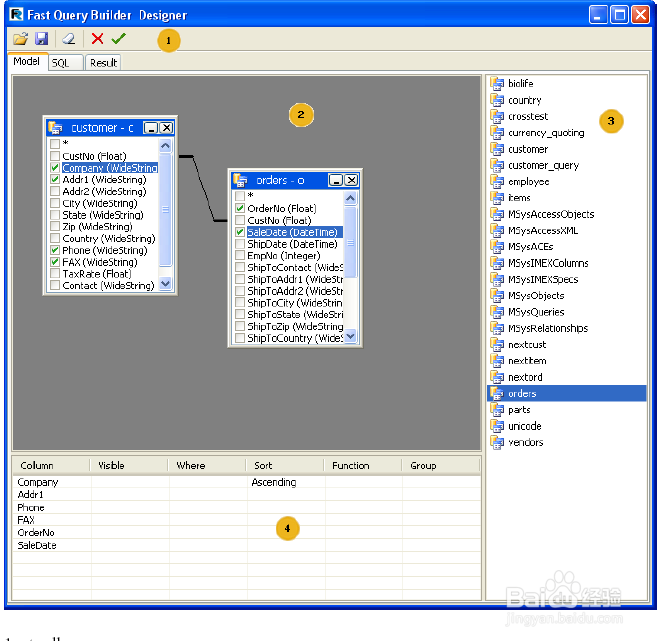Switch to the SQL tab
Image resolution: width=659 pixels, height=641 pixels.
(66, 63)
